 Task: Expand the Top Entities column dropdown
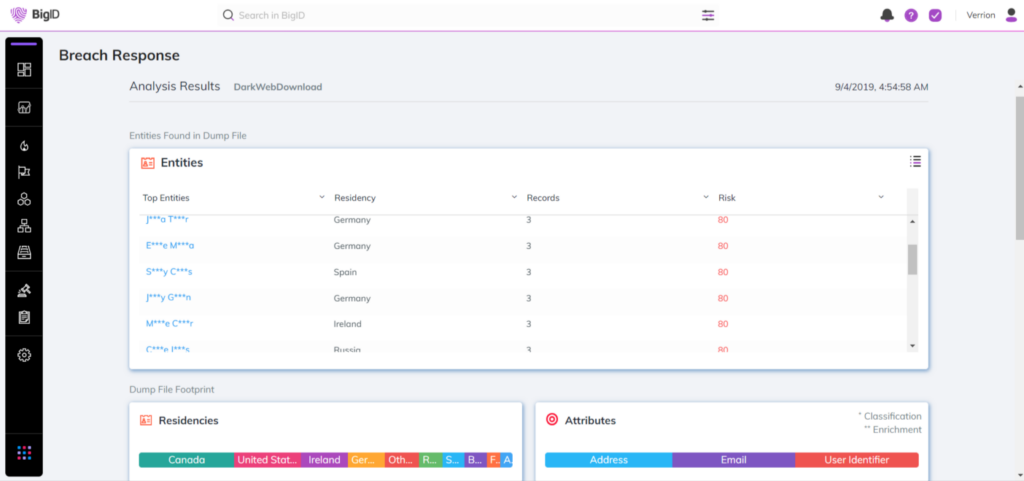click(x=321, y=197)
